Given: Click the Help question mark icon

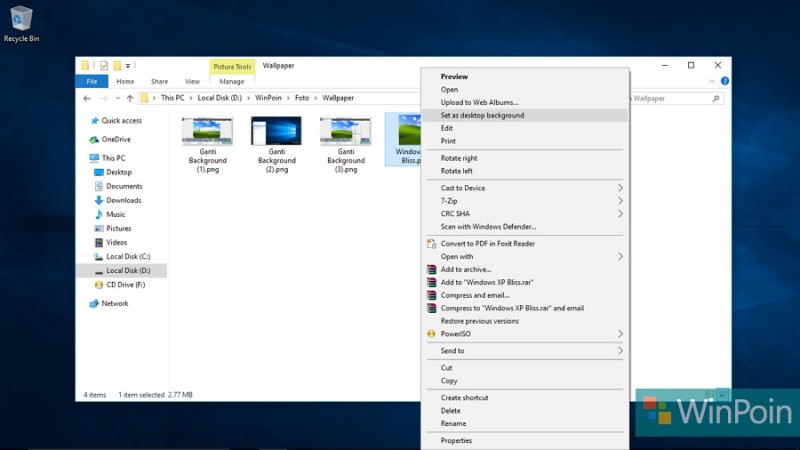Looking at the screenshot, I should (724, 81).
